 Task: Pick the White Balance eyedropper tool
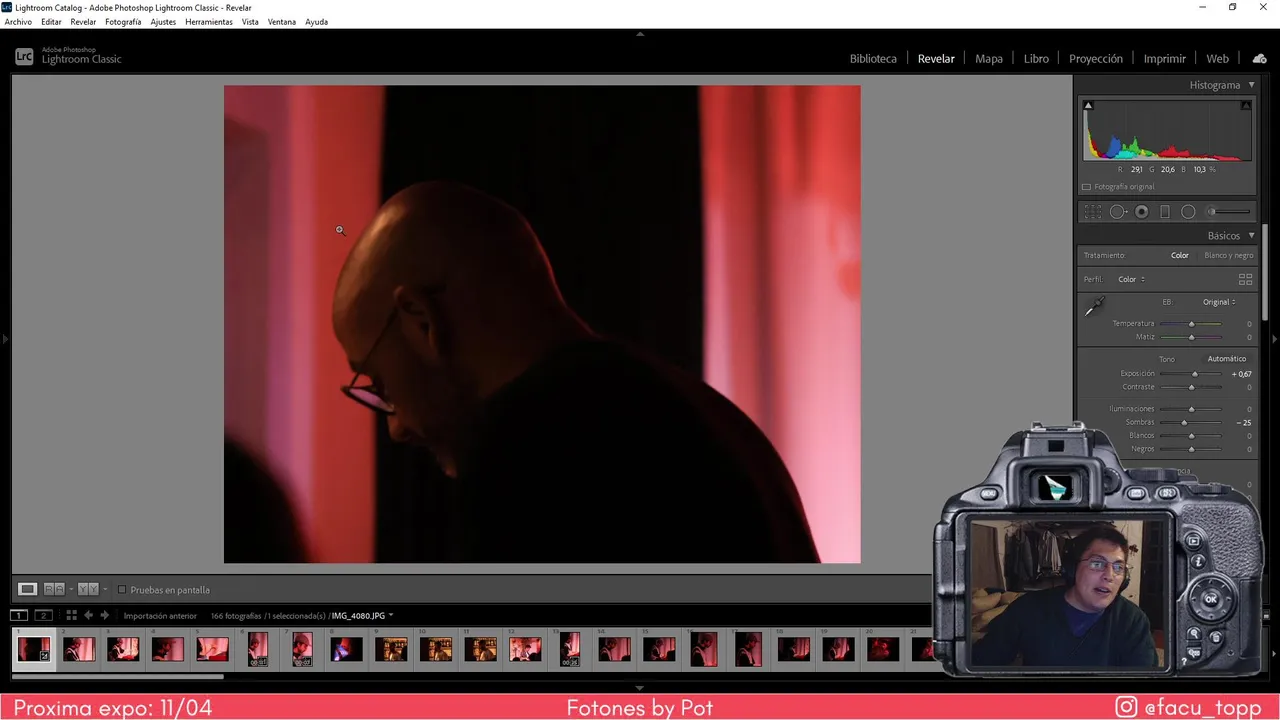[1094, 307]
